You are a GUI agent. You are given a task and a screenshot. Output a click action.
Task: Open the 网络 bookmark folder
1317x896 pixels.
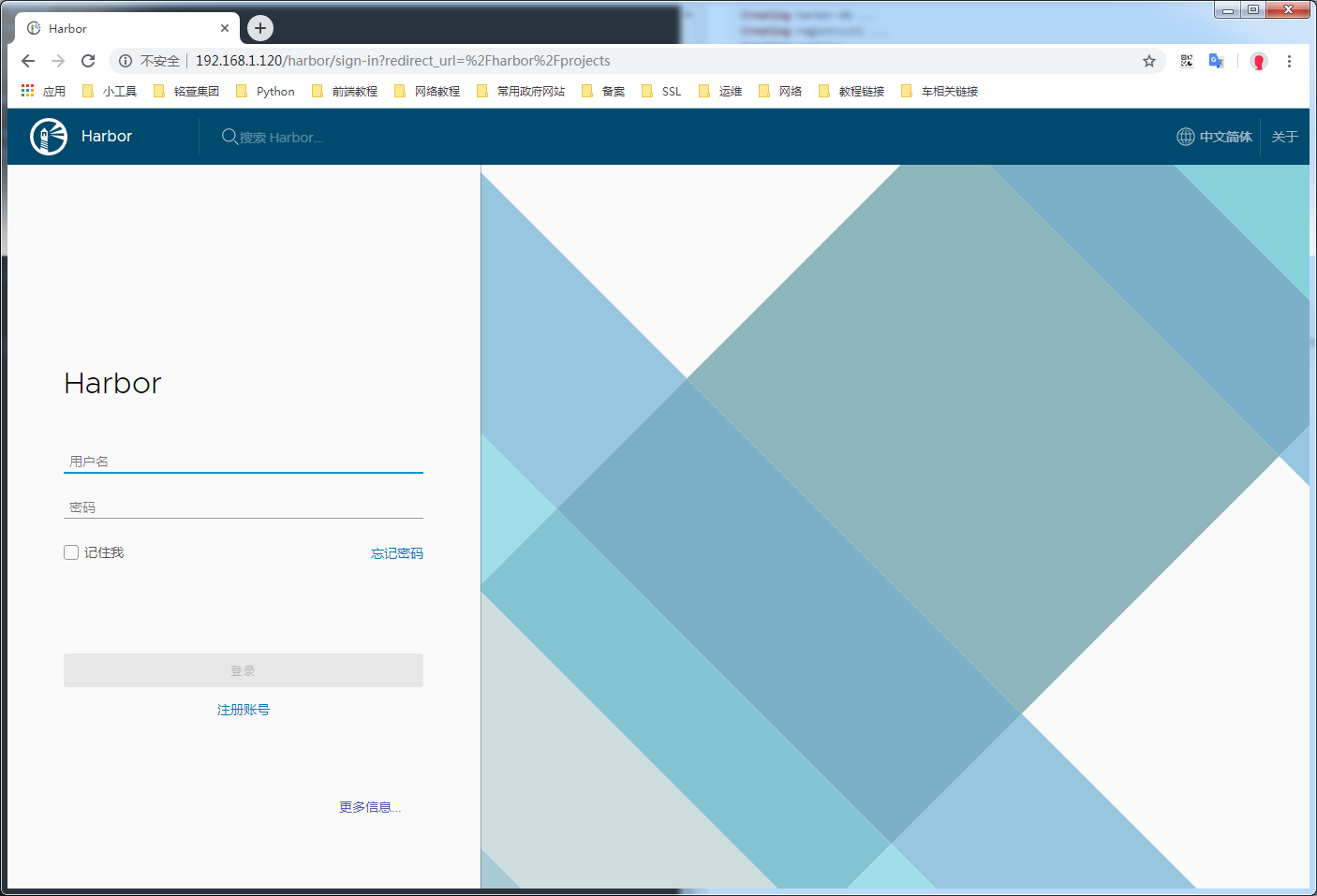tap(780, 91)
